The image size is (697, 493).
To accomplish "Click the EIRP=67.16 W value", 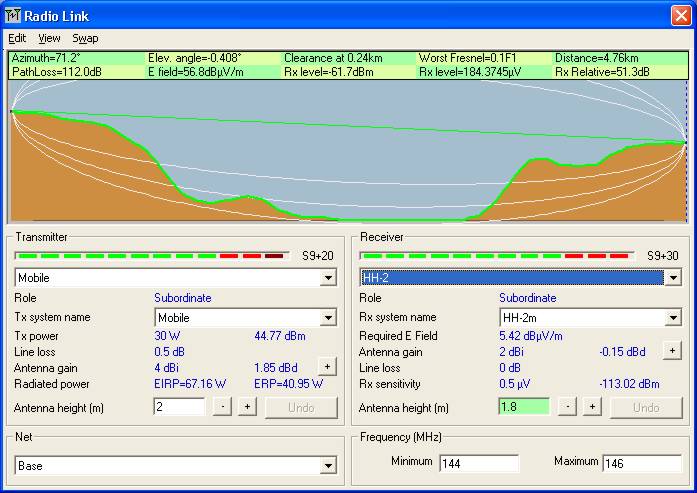I will (x=190, y=384).
